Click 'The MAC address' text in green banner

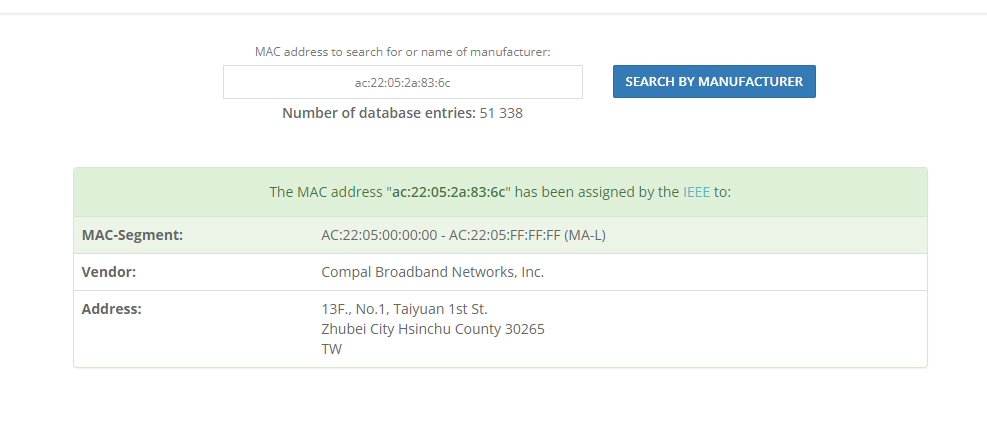[325, 192]
